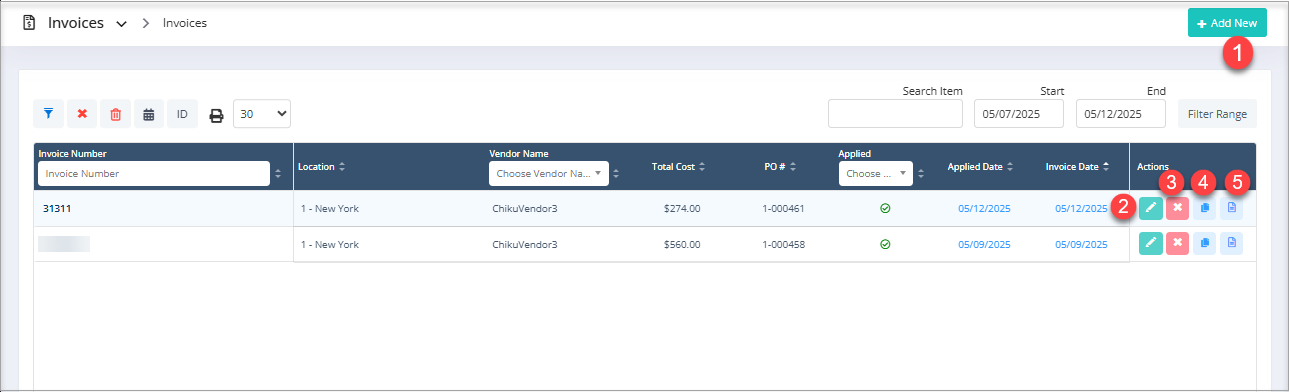Image resolution: width=1289 pixels, height=392 pixels.
Task: Click the red trash bin icon
Action: click(115, 114)
